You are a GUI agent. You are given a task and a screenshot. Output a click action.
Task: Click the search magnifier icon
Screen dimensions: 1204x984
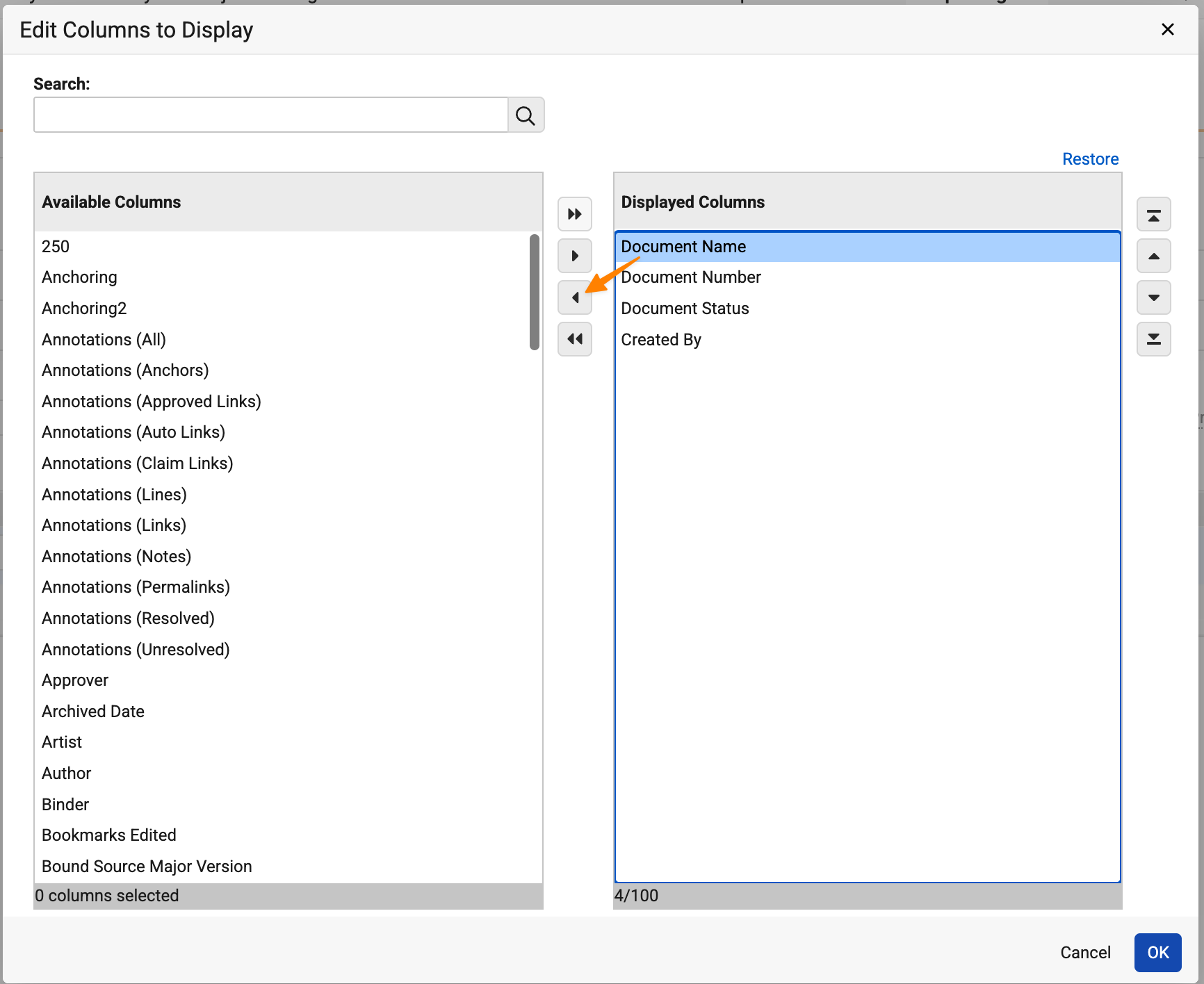pos(526,115)
